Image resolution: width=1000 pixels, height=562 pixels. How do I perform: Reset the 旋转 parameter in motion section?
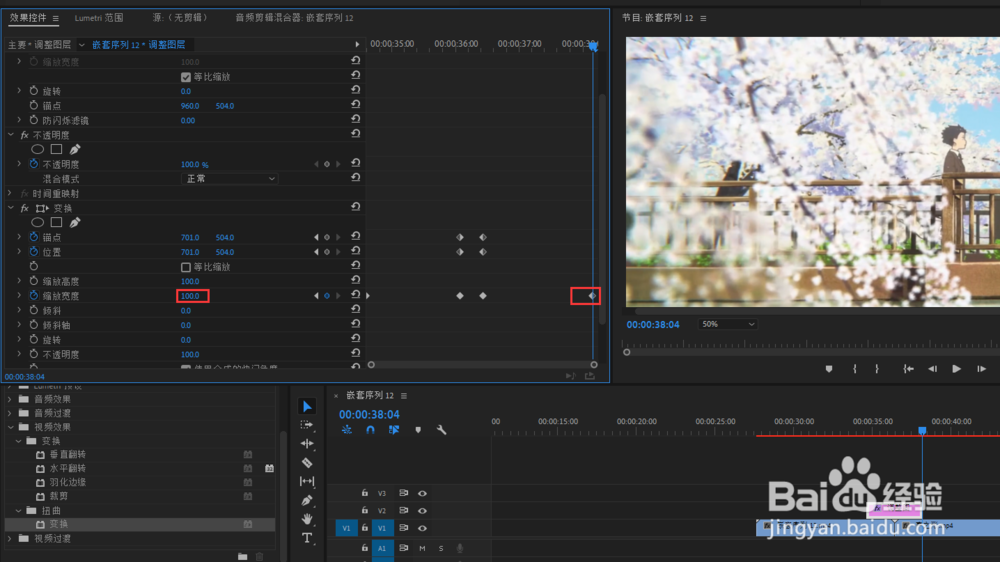click(x=356, y=90)
